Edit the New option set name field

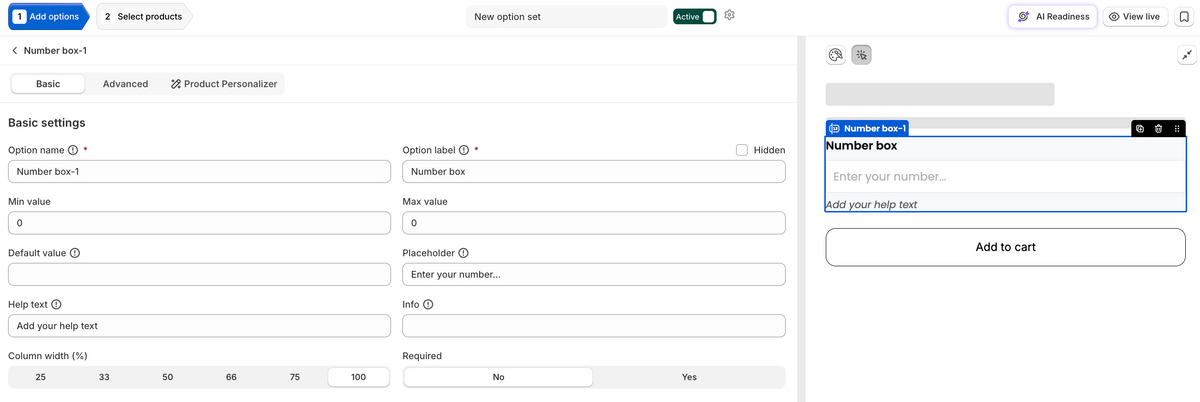point(566,17)
